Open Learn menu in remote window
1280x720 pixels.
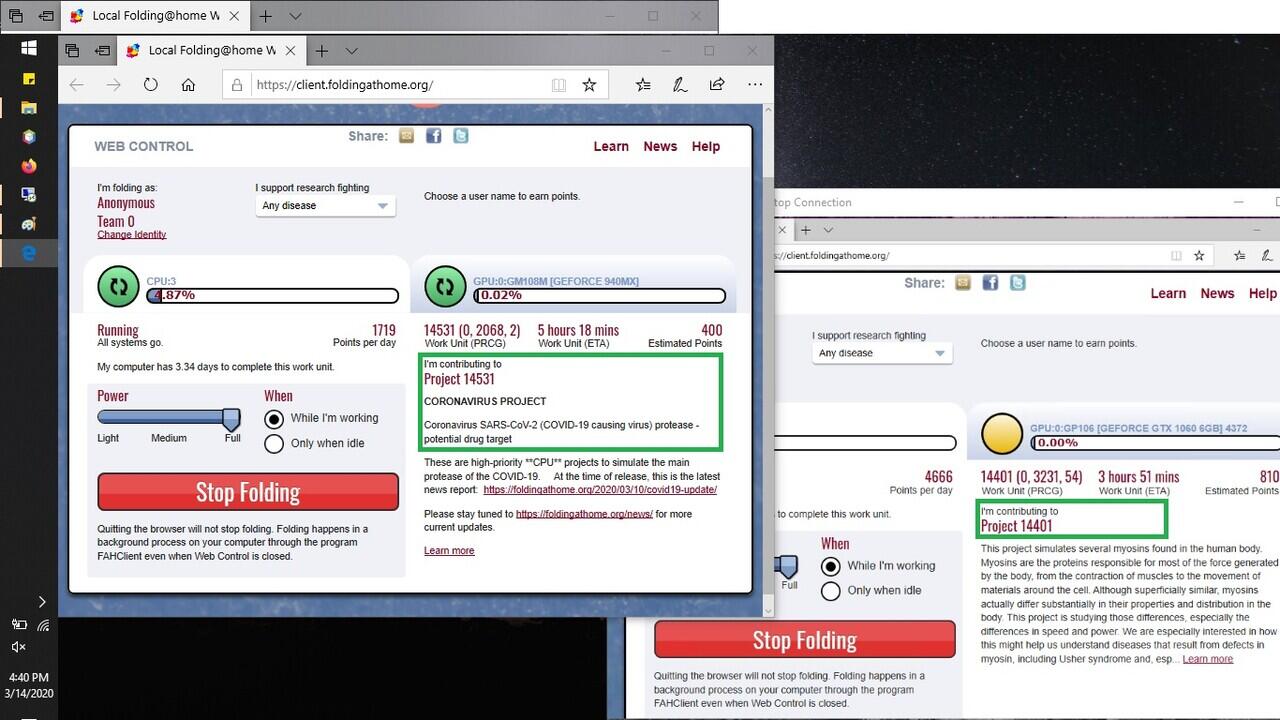tap(1168, 293)
